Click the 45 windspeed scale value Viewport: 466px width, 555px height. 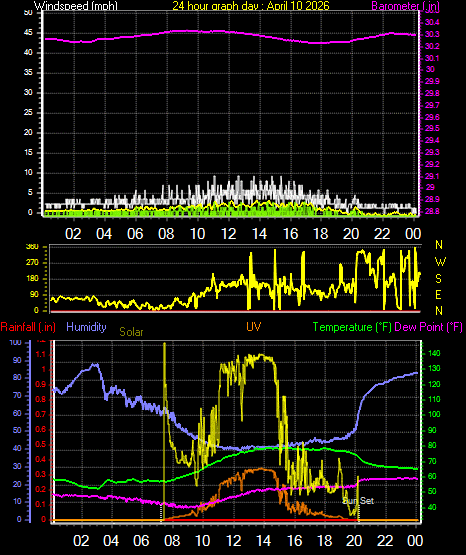point(28,33)
